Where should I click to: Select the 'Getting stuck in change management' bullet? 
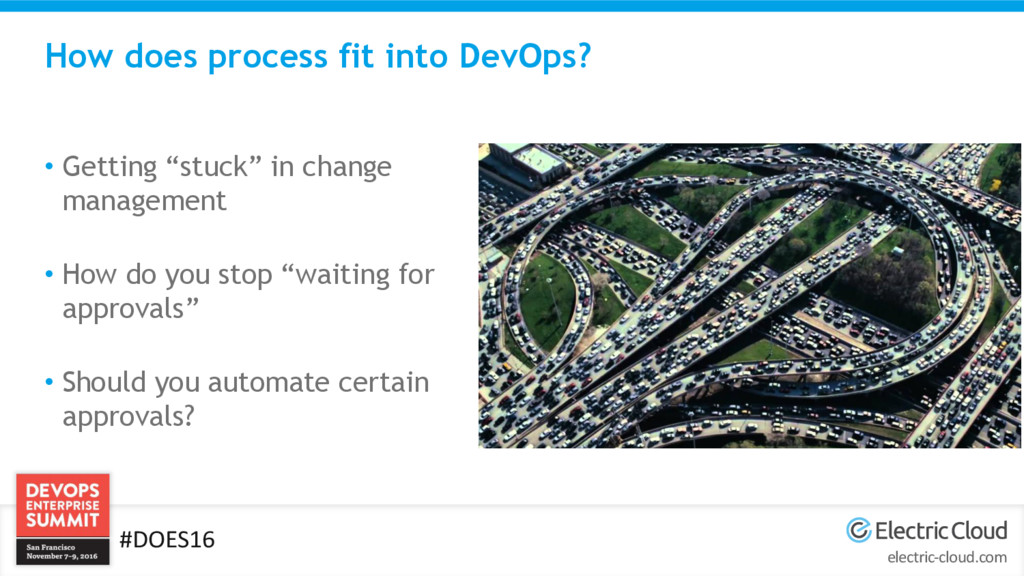tap(226, 183)
